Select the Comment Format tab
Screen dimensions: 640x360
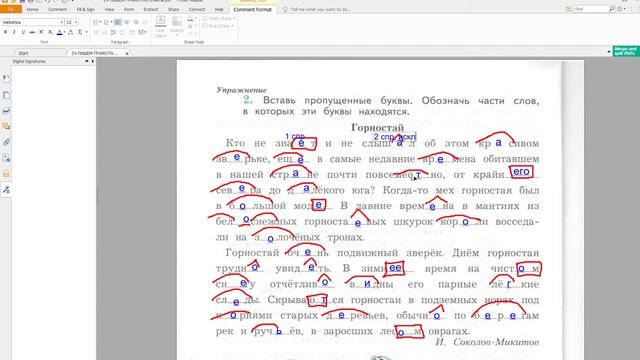pyautogui.click(x=253, y=9)
